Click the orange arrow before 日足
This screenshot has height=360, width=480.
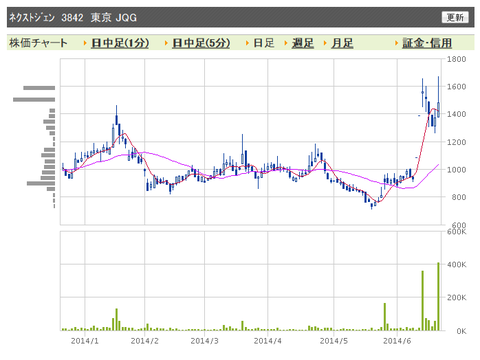point(247,43)
